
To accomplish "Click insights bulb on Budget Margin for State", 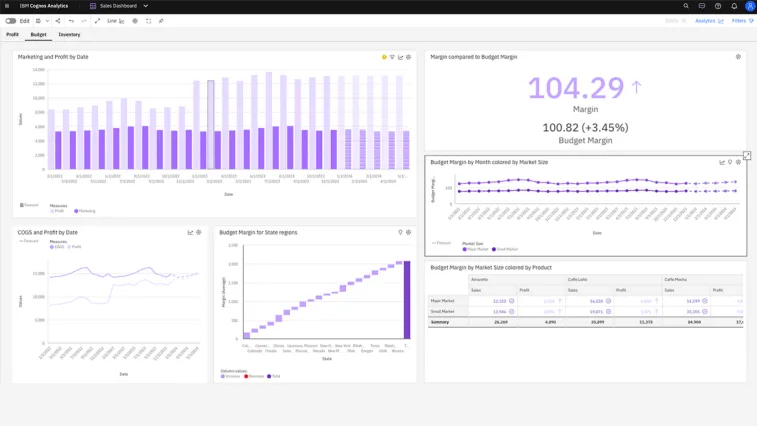I will 400,233.
